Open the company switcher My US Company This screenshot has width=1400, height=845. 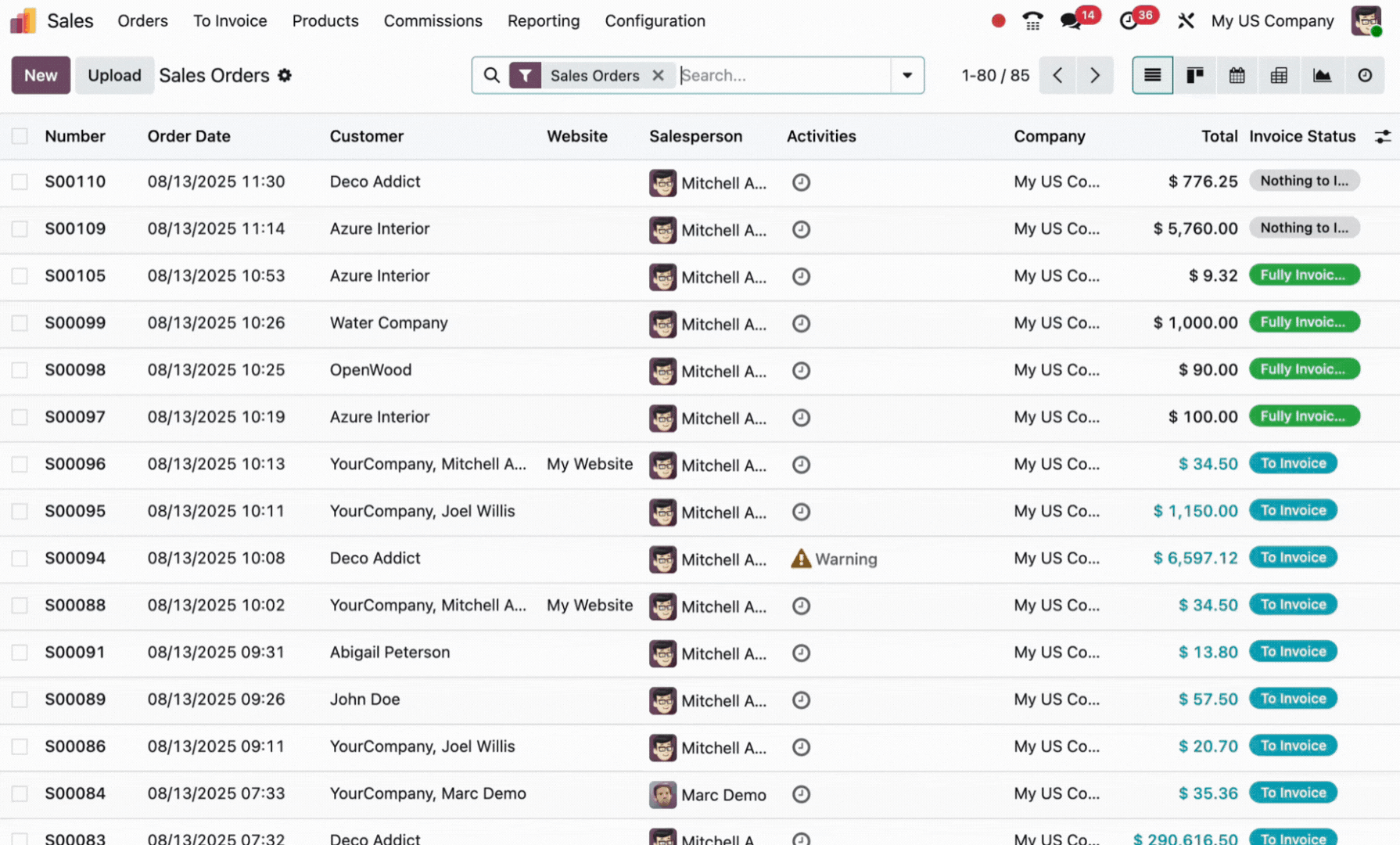1272,21
